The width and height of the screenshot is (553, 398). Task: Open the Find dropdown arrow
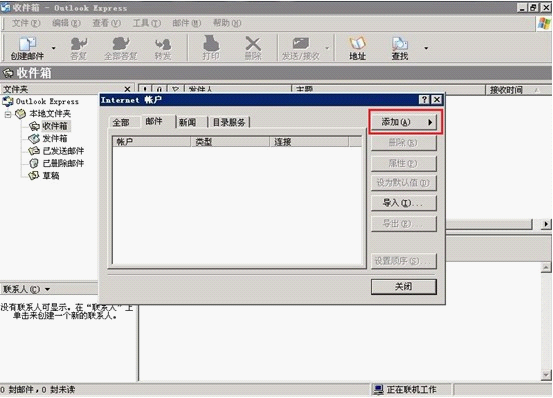click(x=426, y=48)
